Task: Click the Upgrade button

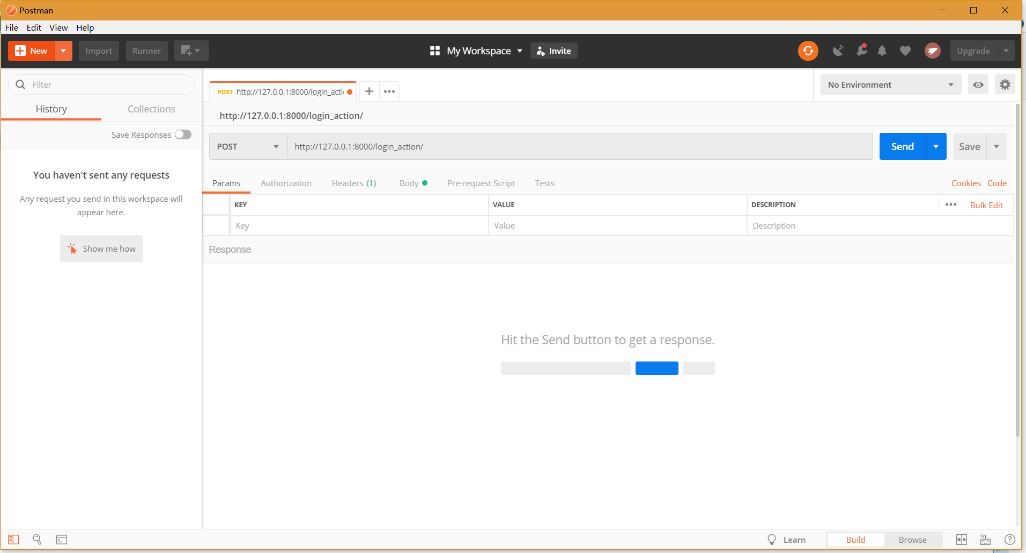Action: 974,50
